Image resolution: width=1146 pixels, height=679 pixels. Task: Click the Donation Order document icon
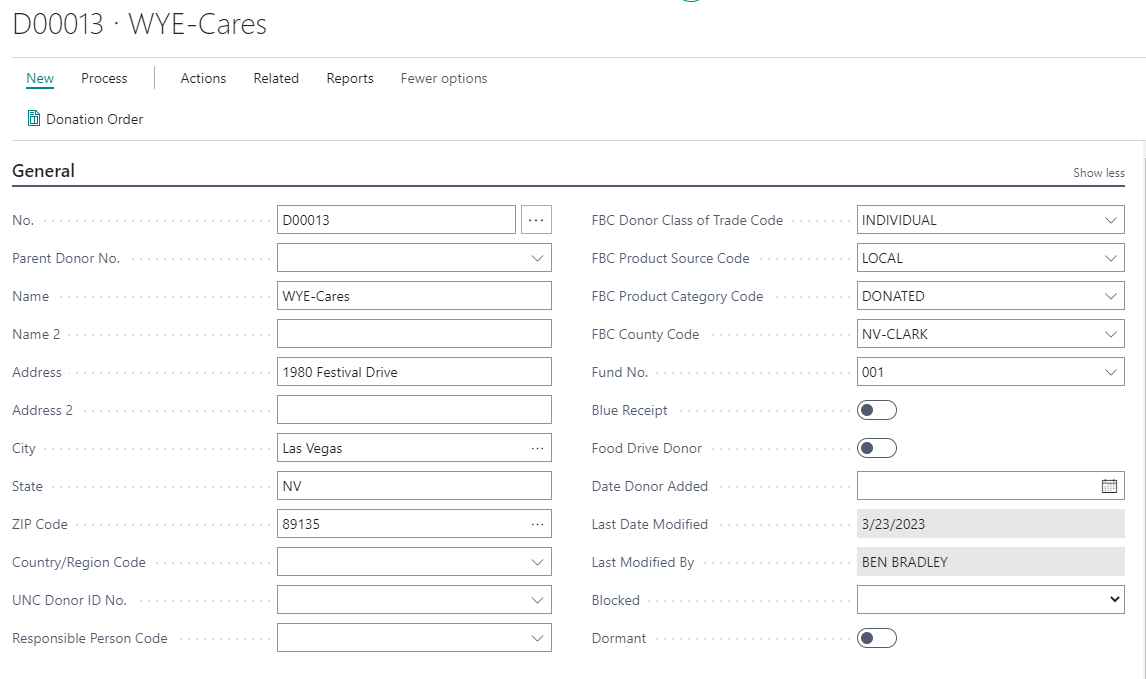pos(34,119)
